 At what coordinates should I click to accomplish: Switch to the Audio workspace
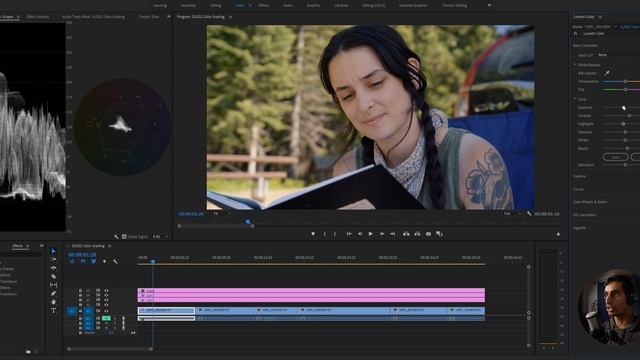[288, 5]
